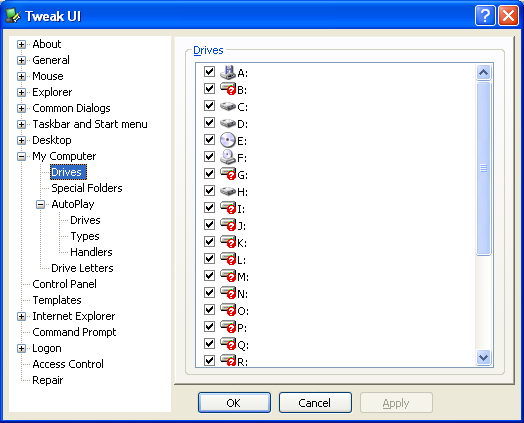This screenshot has width=524, height=423.
Task: Toggle the M: drive checkbox
Action: point(209,275)
